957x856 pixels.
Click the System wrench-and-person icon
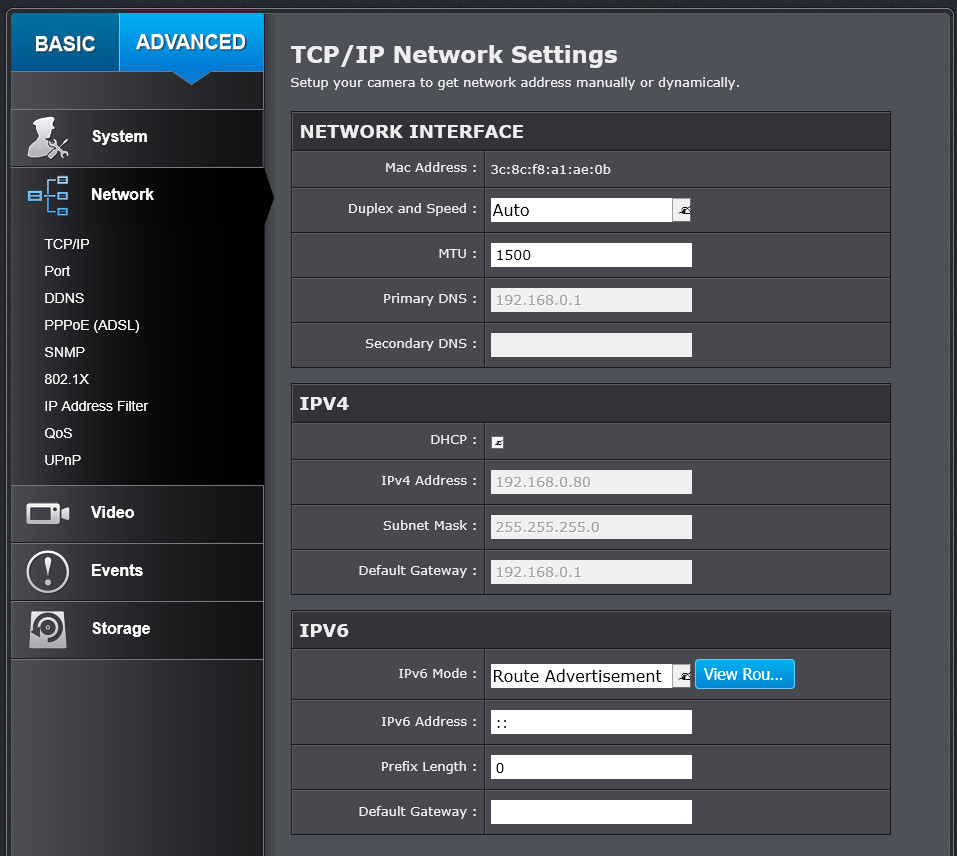point(47,138)
